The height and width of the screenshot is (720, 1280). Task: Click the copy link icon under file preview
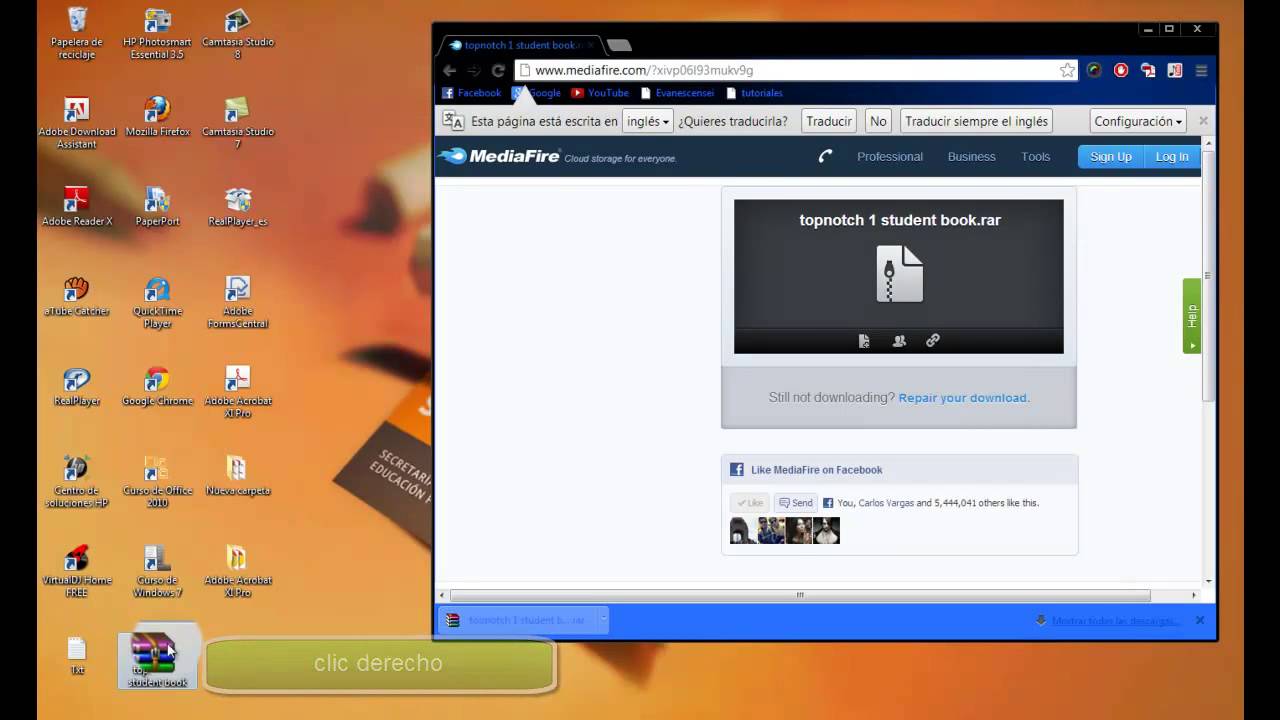coord(933,341)
